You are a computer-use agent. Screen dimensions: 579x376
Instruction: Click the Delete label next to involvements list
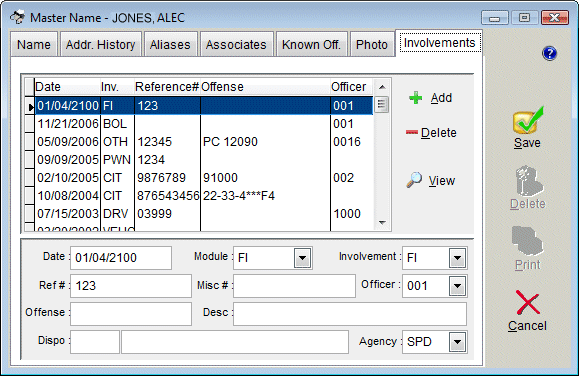[439, 133]
